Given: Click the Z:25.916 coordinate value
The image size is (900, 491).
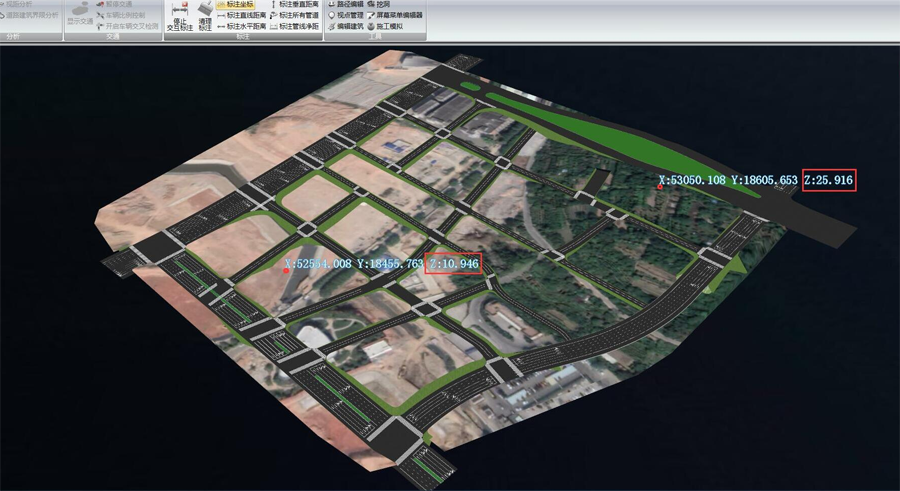Looking at the screenshot, I should click(829, 180).
